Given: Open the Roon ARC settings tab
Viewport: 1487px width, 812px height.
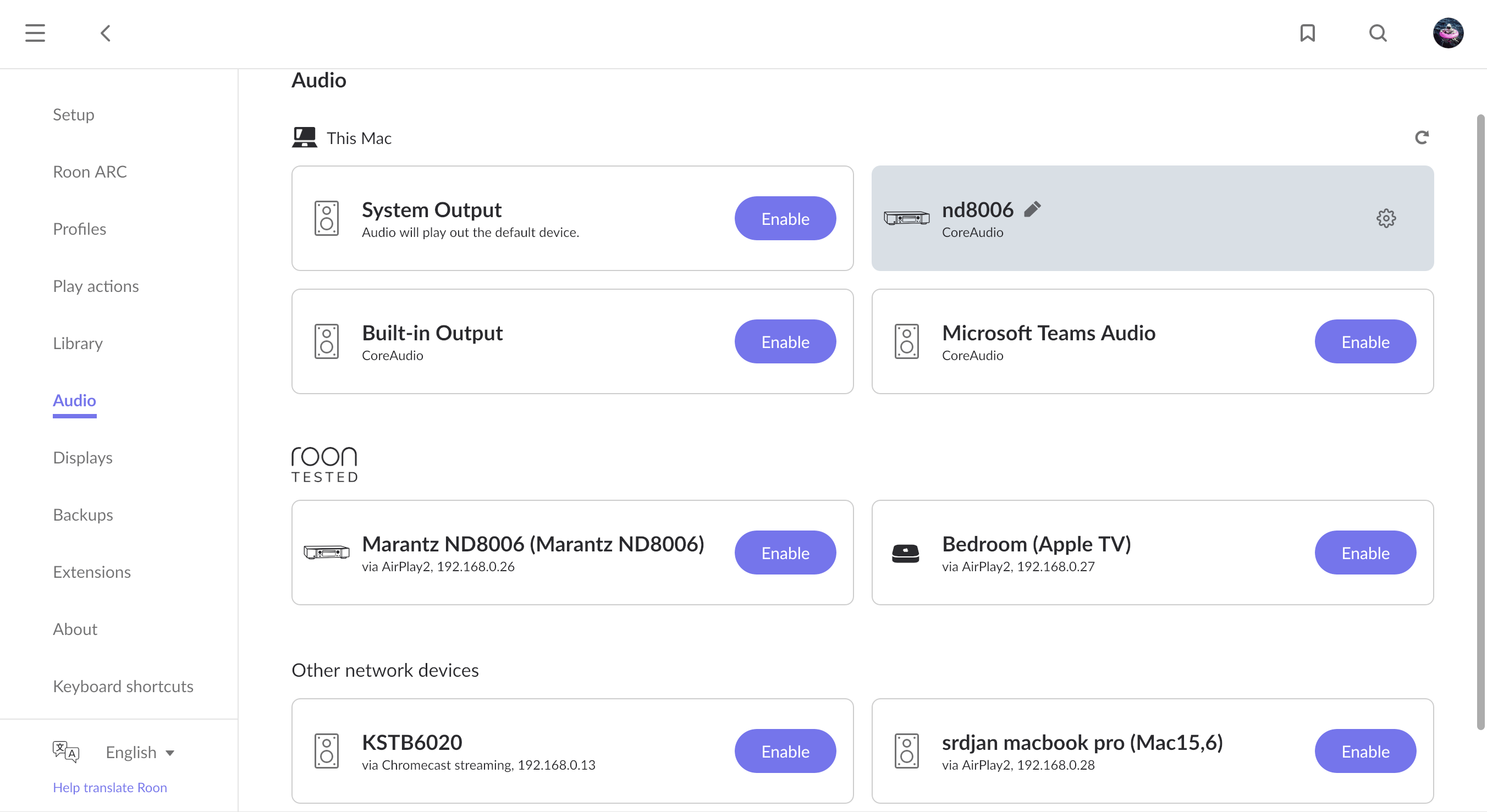Looking at the screenshot, I should coord(90,172).
